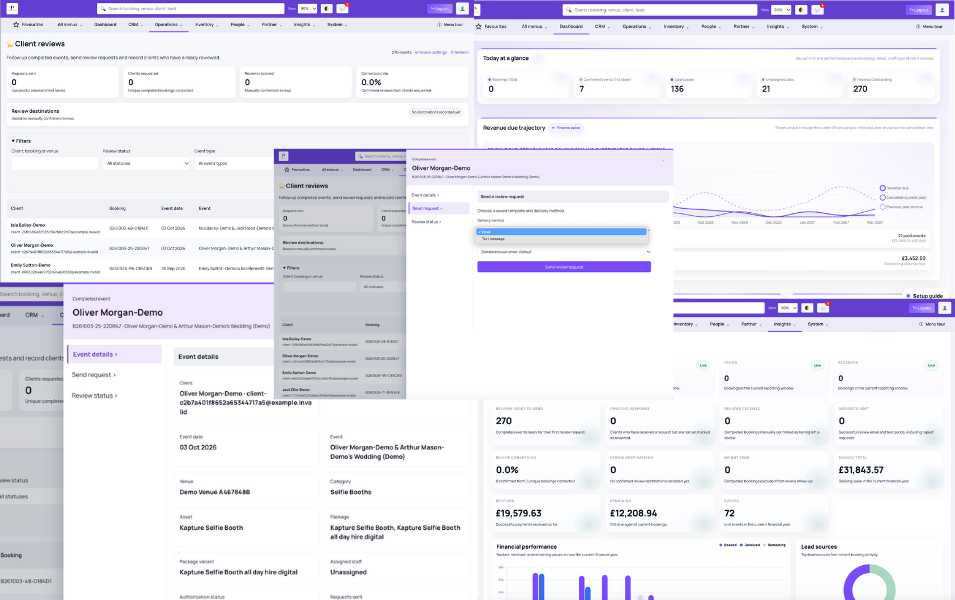Collapse the Filters section in top-left window
The image size is (955, 600).
pyautogui.click(x=21, y=141)
